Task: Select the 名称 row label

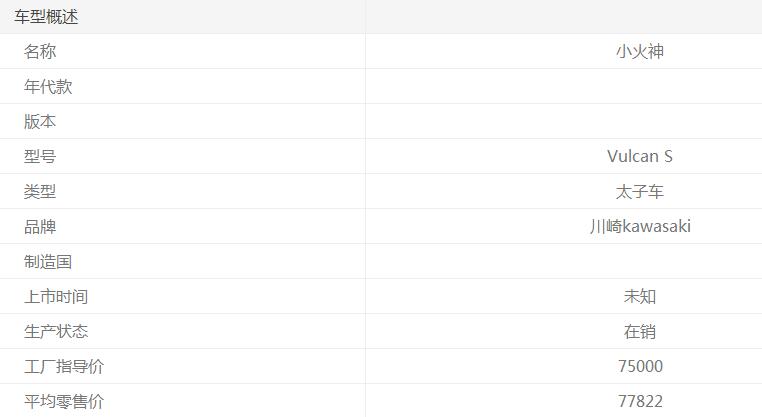Action: (x=40, y=52)
